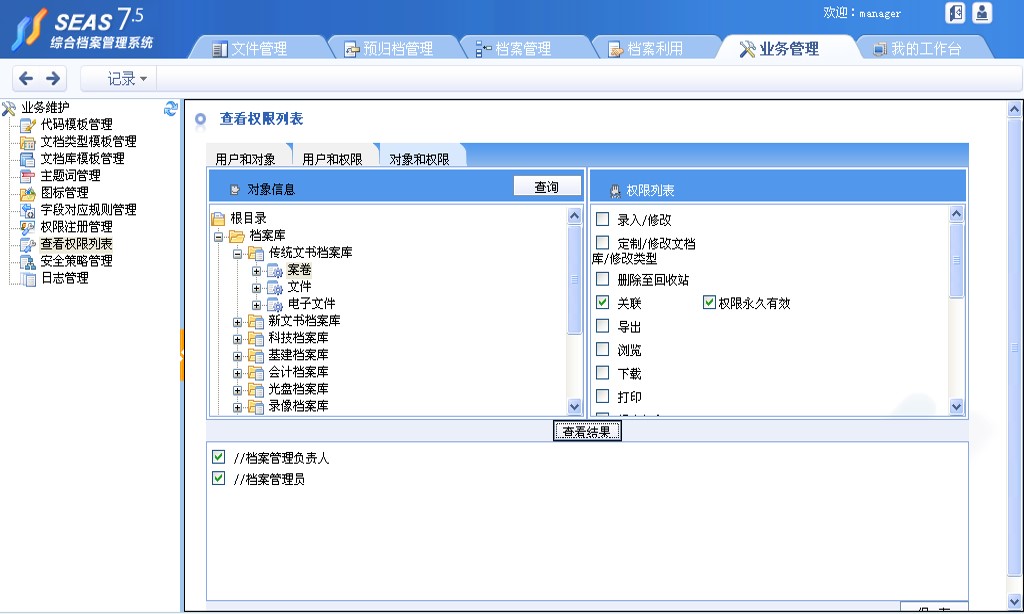This screenshot has width=1024, height=614.
Task: Uncheck the //档案管理员 checkbox
Action: (x=219, y=478)
